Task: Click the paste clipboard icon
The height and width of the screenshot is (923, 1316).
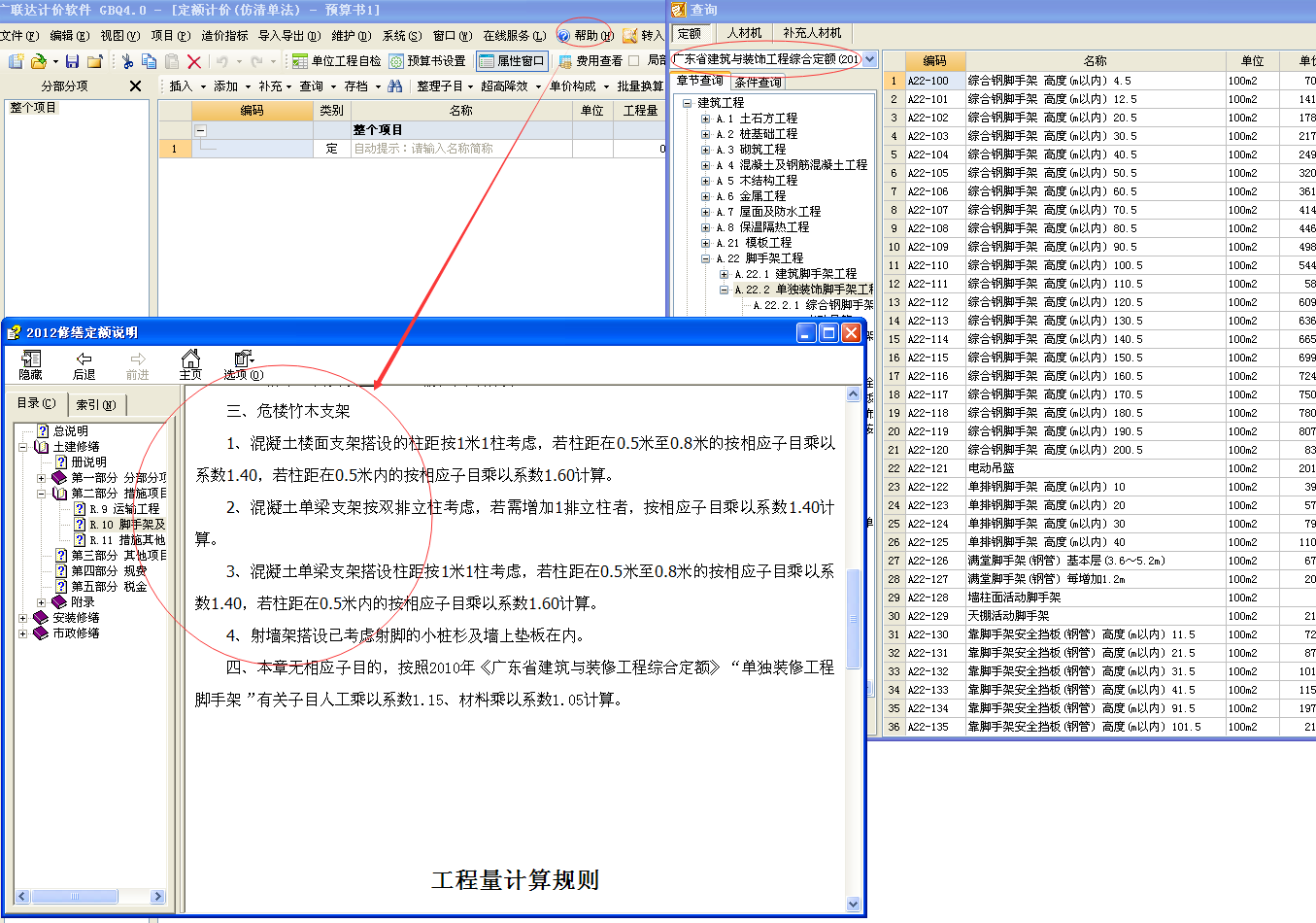Action: point(172,61)
